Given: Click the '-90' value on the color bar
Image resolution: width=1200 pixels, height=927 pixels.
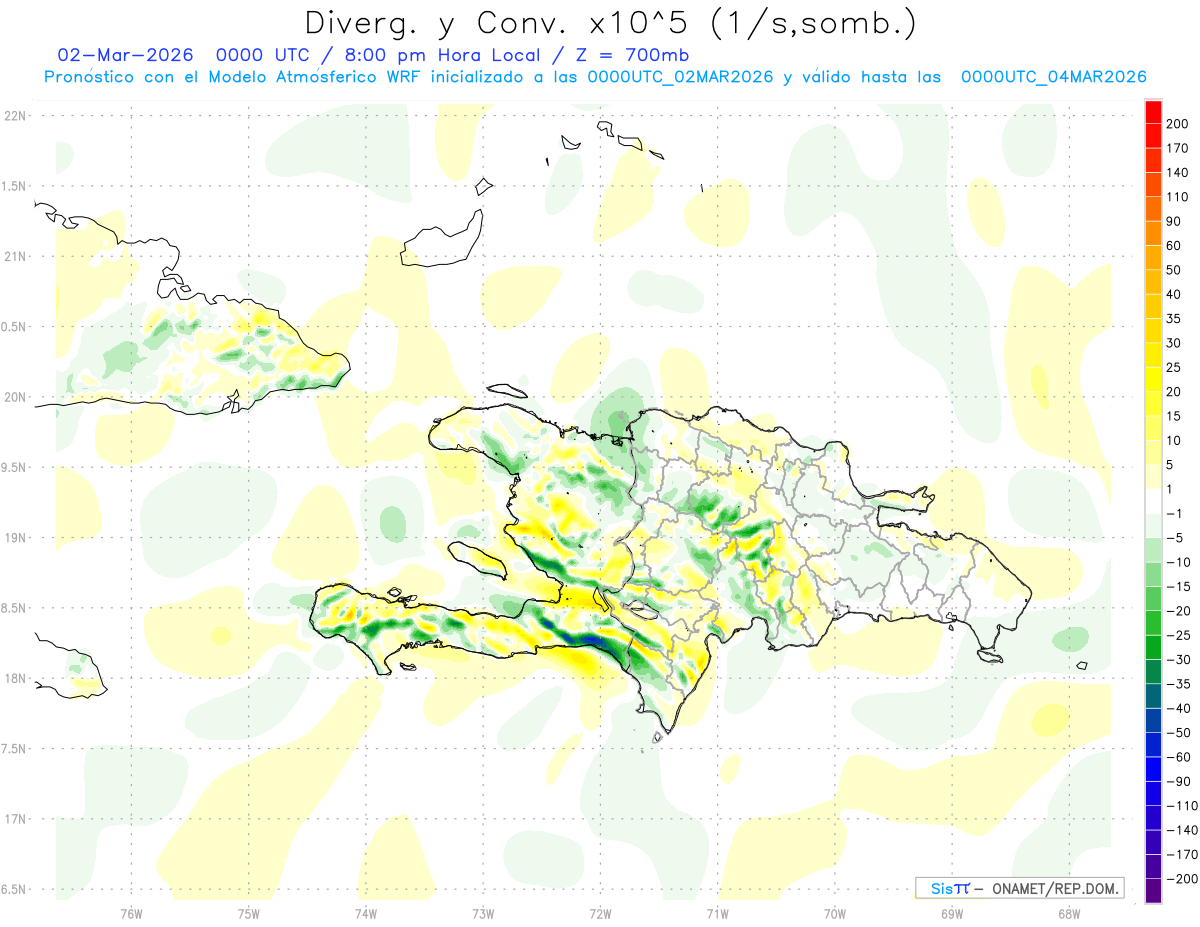Looking at the screenshot, I should coord(1178,782).
